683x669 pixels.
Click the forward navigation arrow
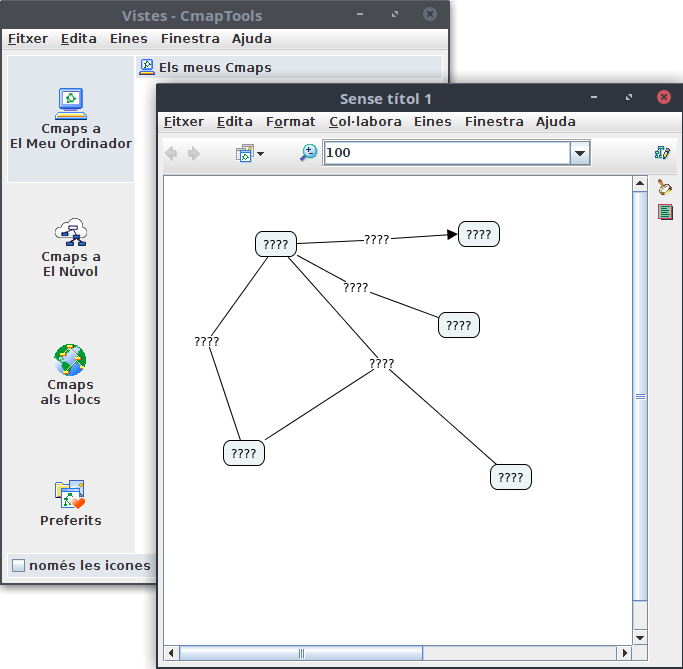point(194,153)
